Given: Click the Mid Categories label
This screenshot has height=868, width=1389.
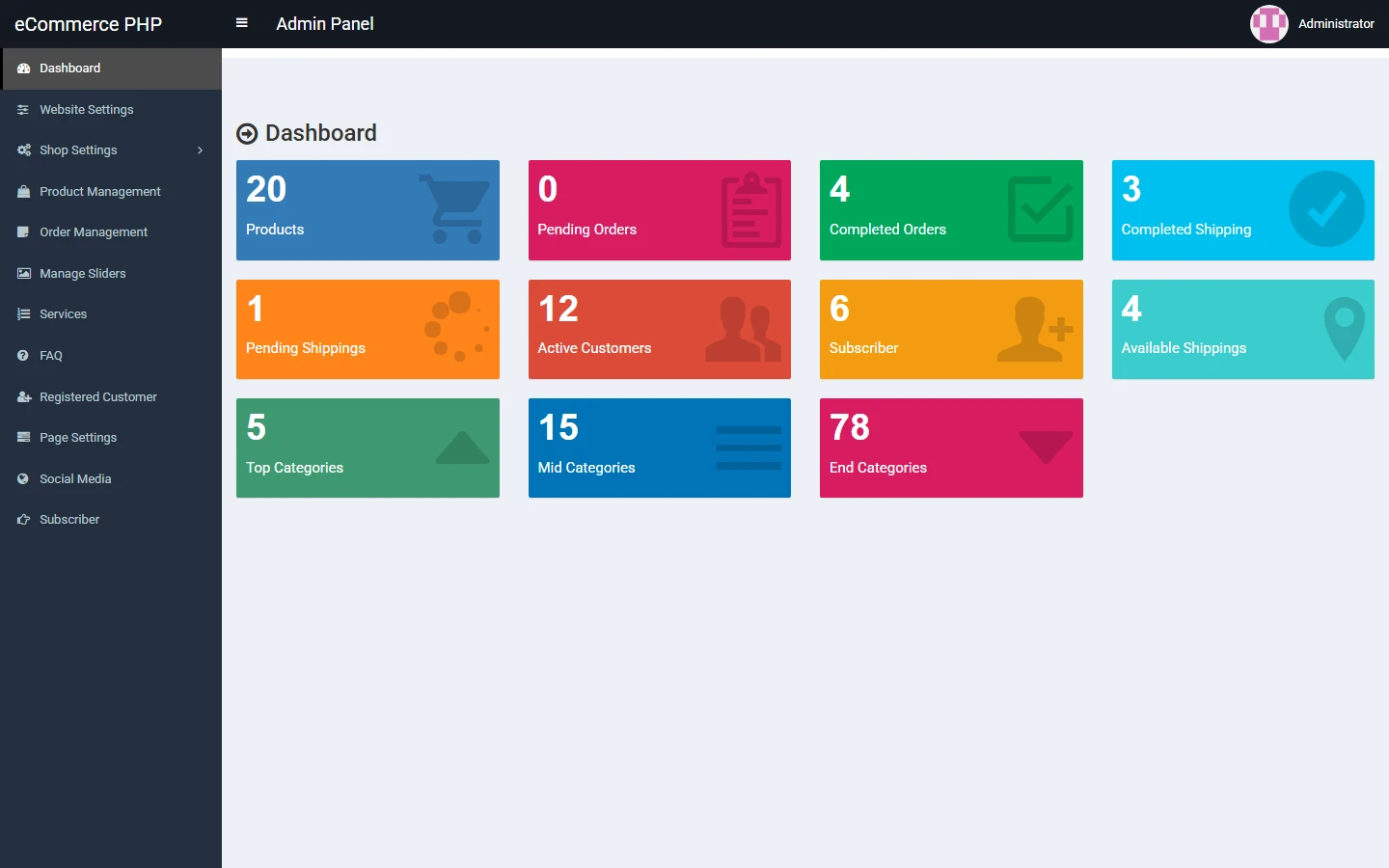Looking at the screenshot, I should 586,468.
